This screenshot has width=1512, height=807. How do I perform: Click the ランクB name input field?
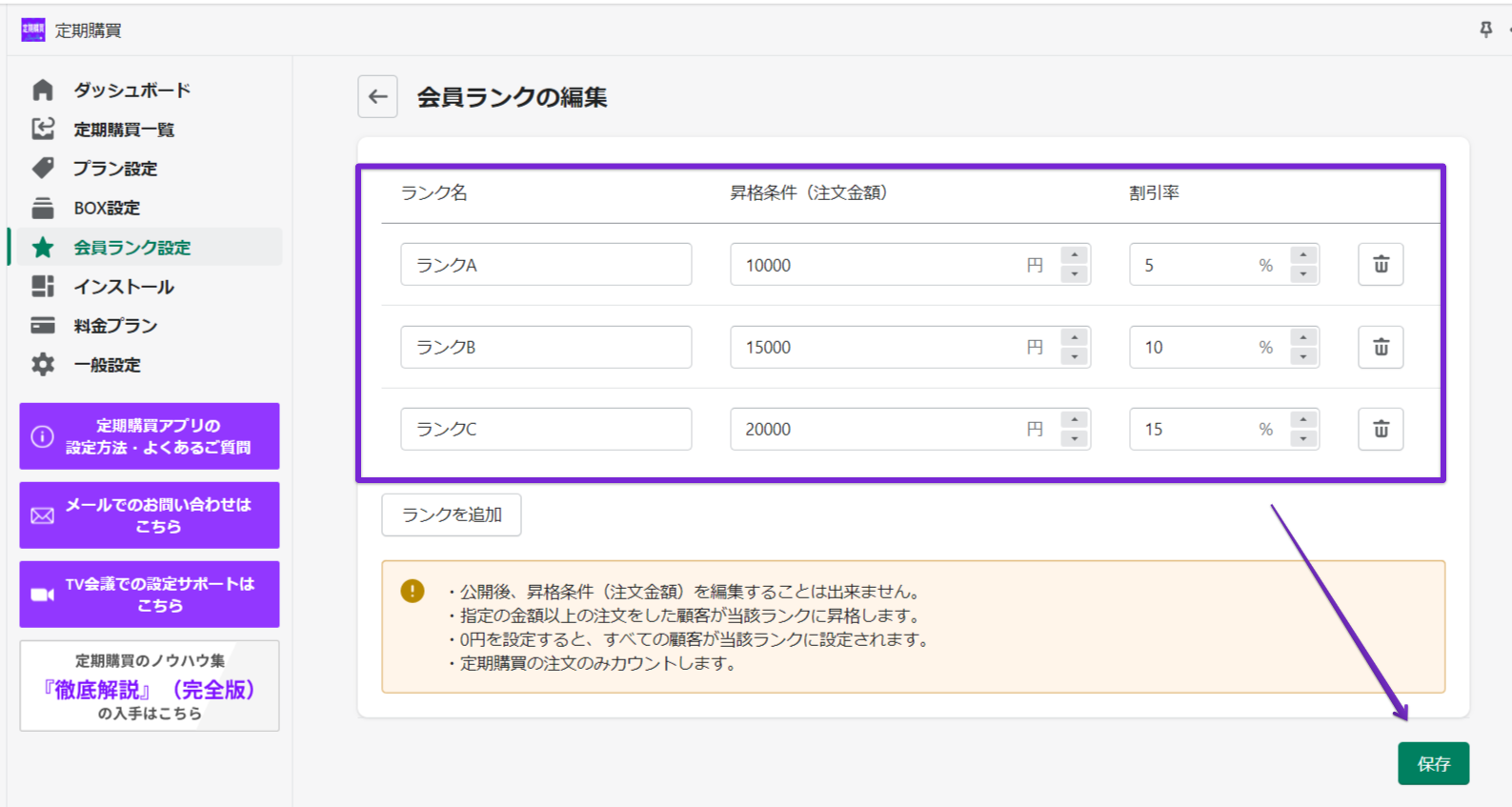[545, 347]
